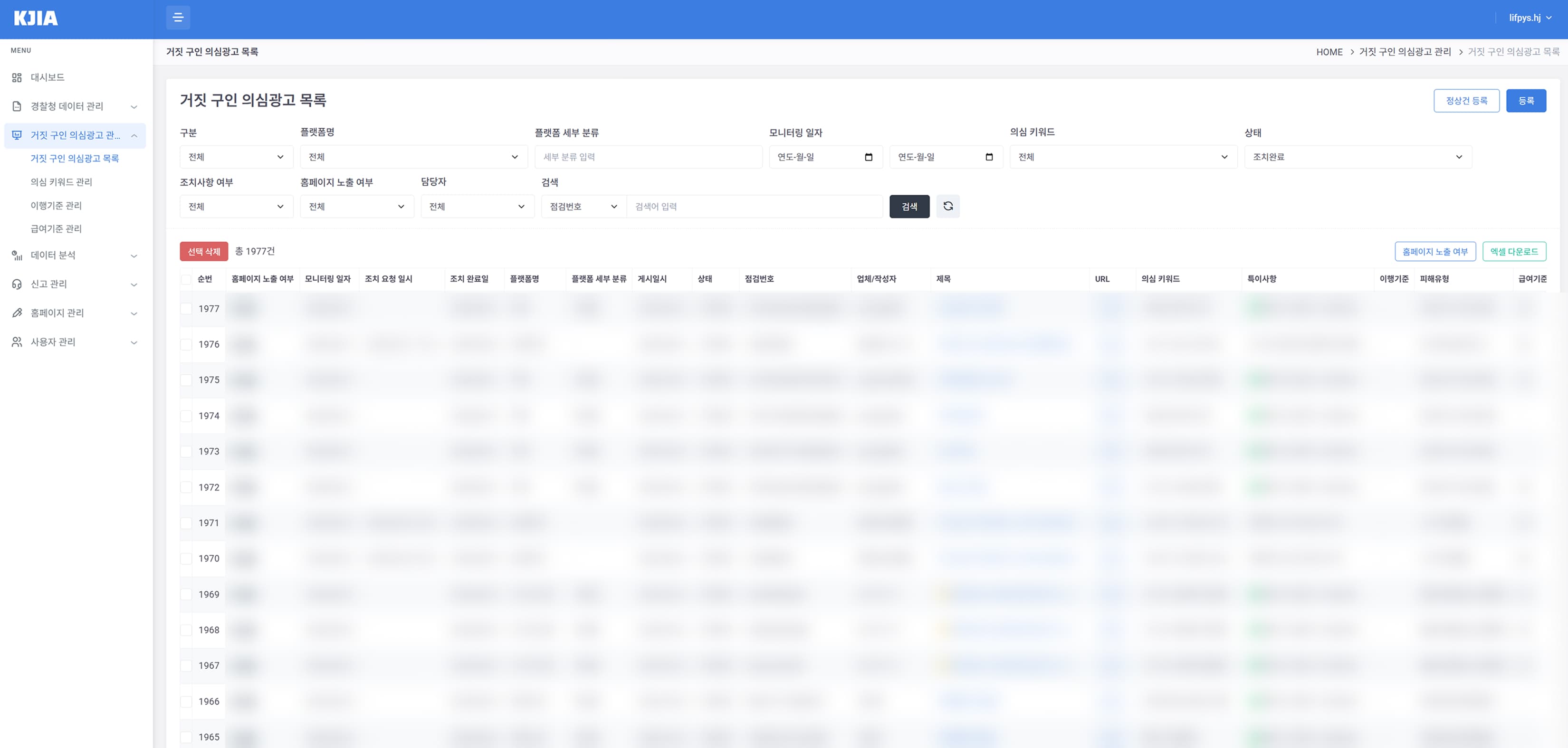Viewport: 1568px width, 748px height.
Task: Check the checkbox for row 1971
Action: click(186, 523)
